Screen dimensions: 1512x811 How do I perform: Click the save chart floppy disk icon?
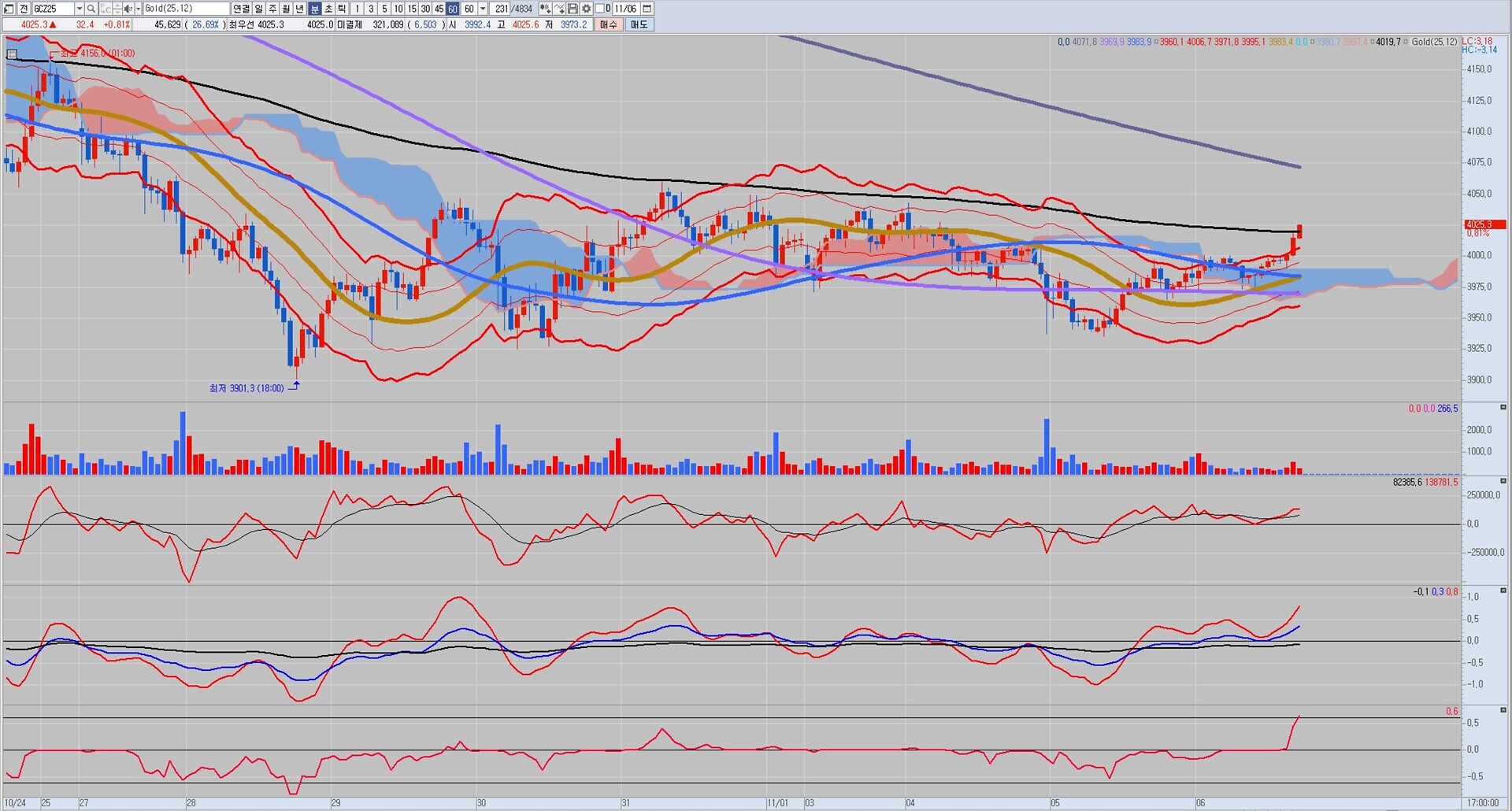(x=573, y=9)
